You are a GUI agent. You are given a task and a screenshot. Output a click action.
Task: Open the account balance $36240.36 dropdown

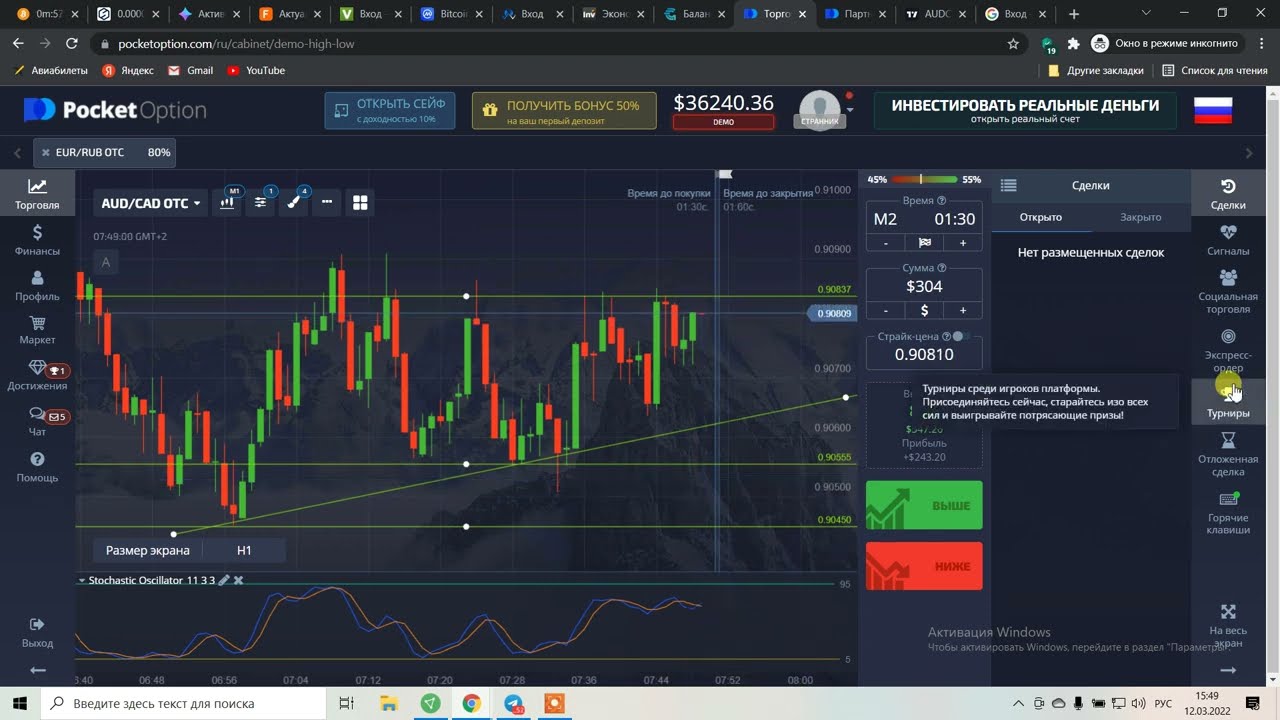pos(723,110)
